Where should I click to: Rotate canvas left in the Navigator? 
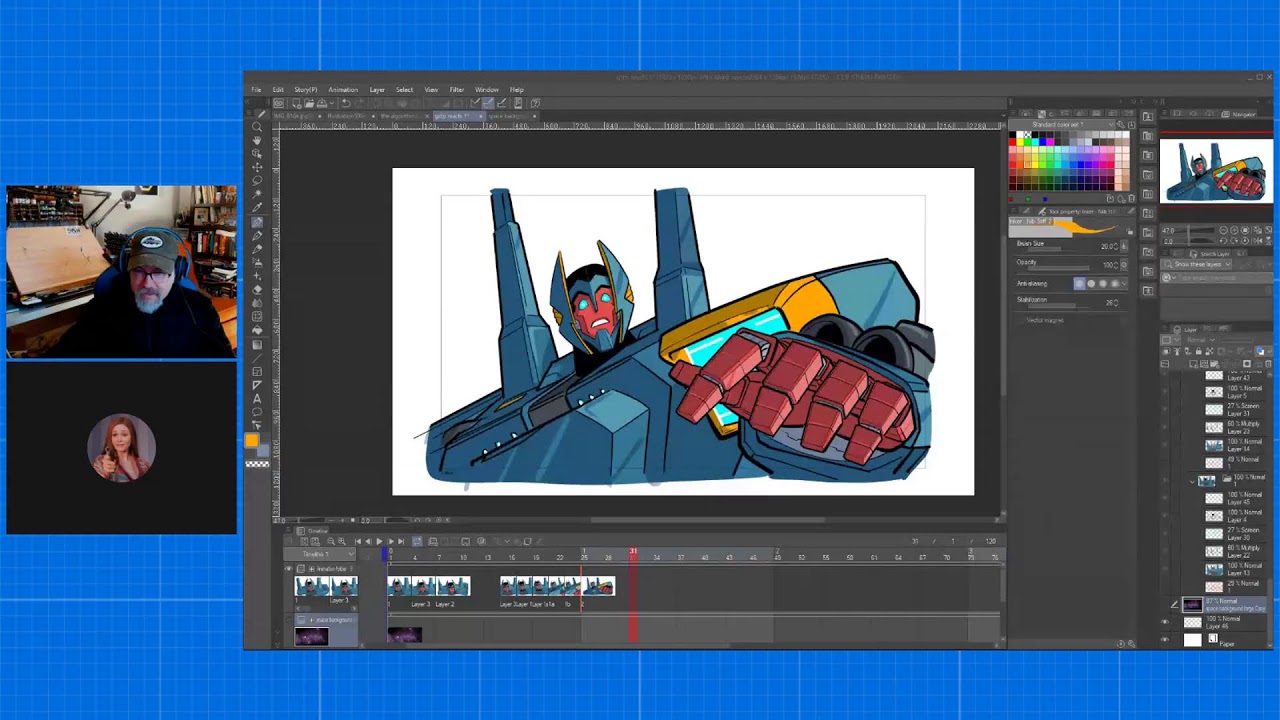coord(1223,241)
